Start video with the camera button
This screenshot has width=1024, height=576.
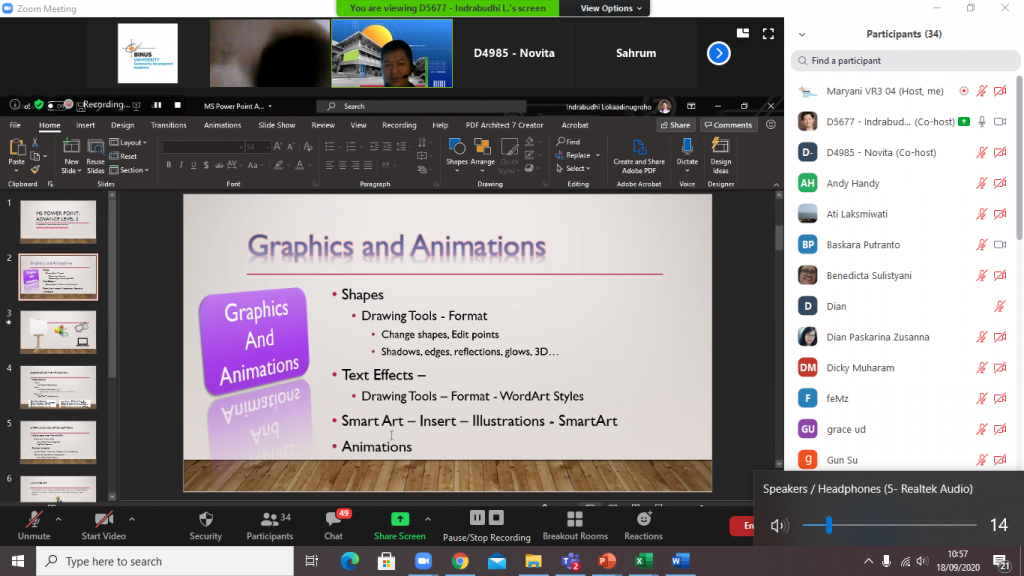pos(103,520)
